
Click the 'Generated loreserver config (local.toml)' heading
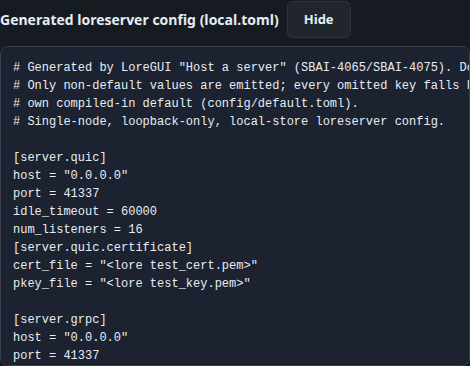[x=140, y=20]
